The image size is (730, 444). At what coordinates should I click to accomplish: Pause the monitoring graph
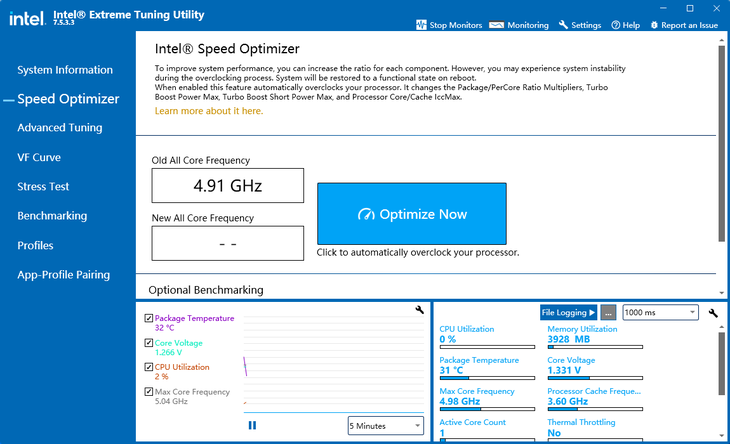tap(252, 425)
